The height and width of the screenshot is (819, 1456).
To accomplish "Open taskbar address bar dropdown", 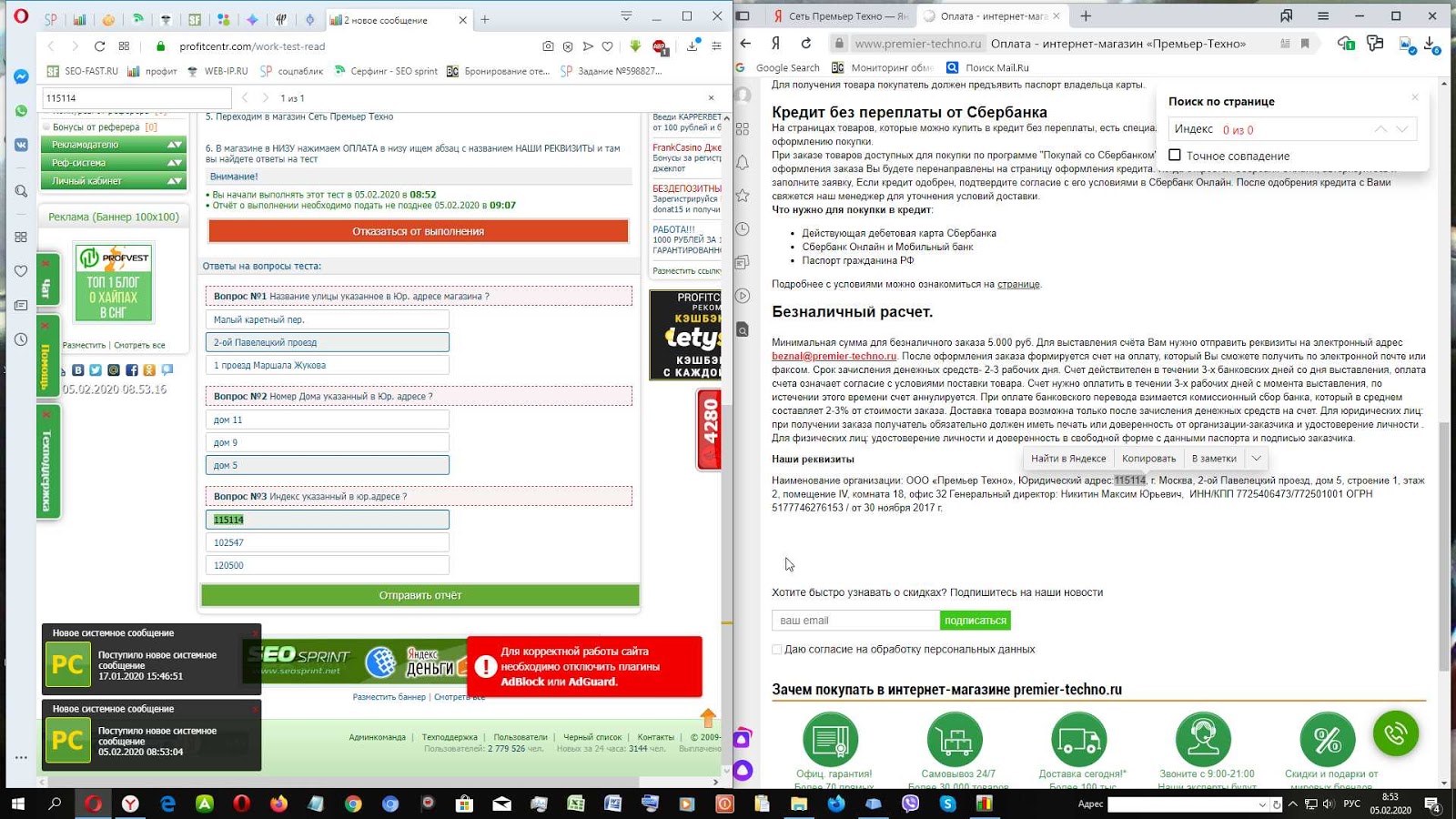I will 1262,804.
